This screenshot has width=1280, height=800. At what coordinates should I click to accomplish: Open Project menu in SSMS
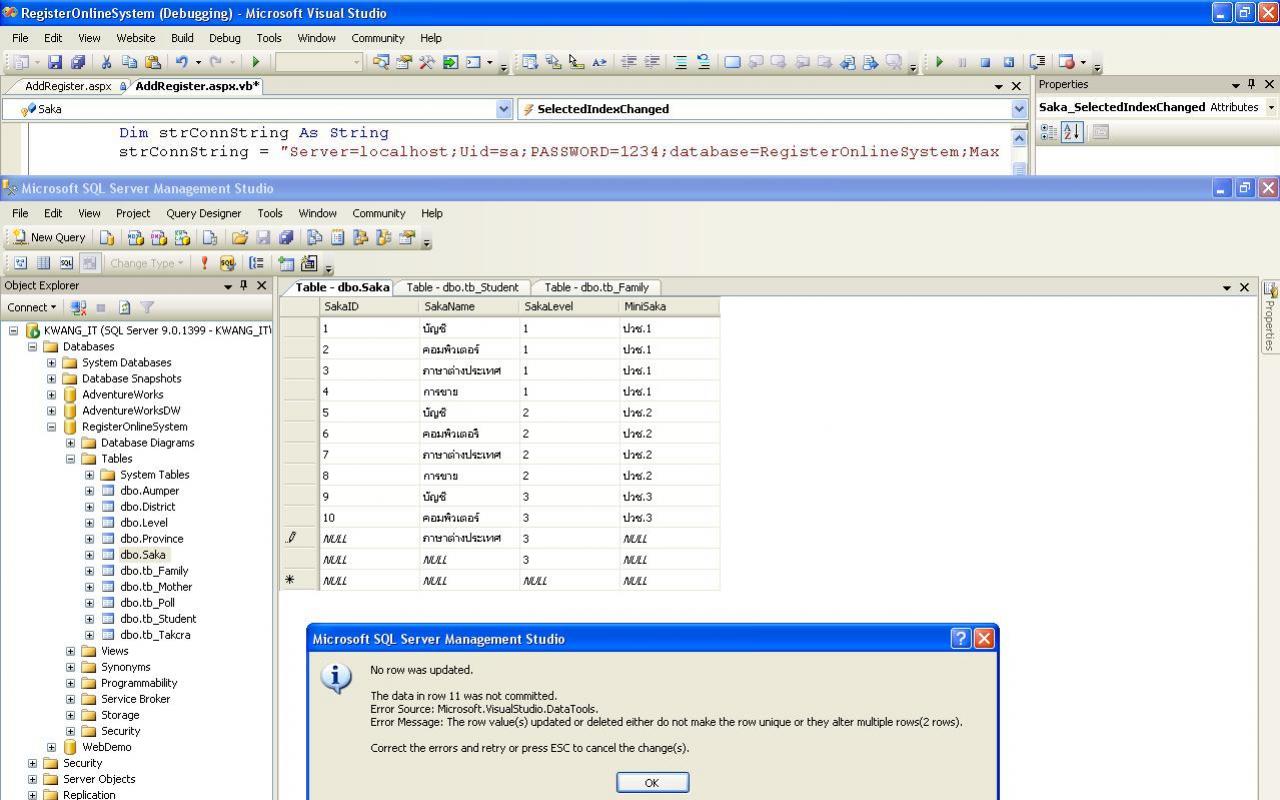tap(132, 213)
